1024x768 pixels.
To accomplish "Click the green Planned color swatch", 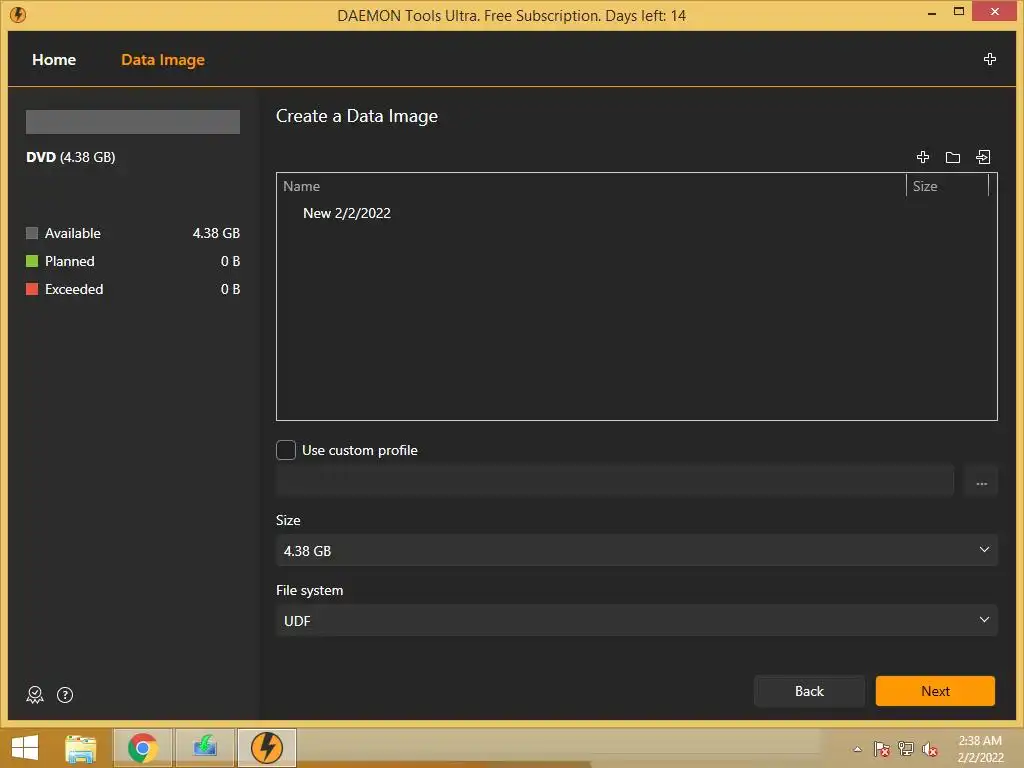I will tap(32, 261).
